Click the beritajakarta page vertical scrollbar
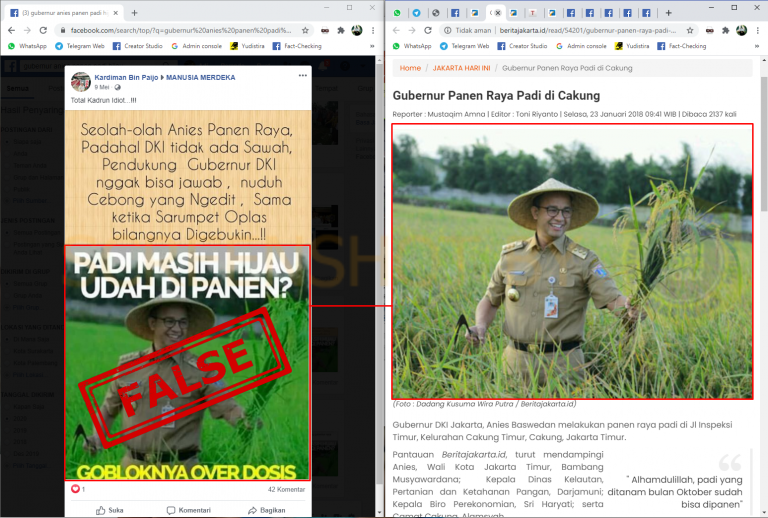This screenshot has width=768, height=518. pyautogui.click(x=764, y=142)
